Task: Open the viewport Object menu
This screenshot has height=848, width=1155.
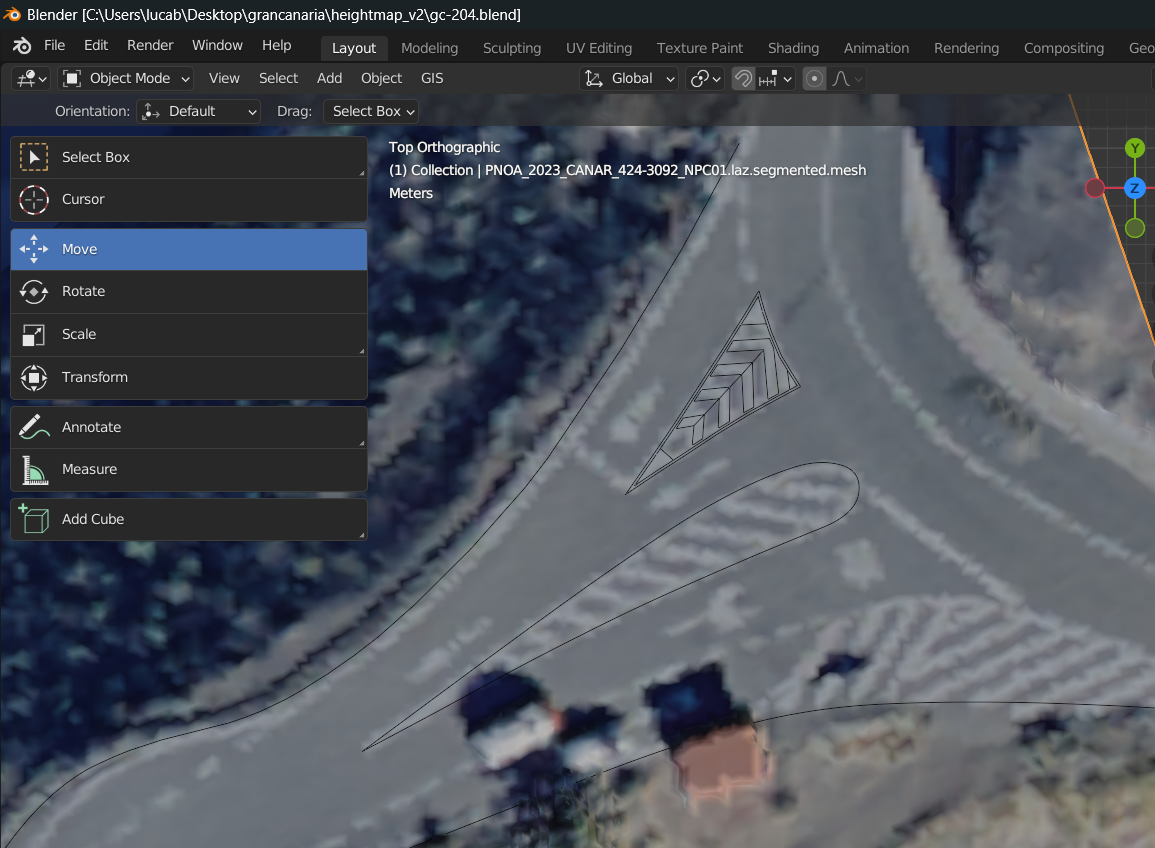Action: click(382, 78)
